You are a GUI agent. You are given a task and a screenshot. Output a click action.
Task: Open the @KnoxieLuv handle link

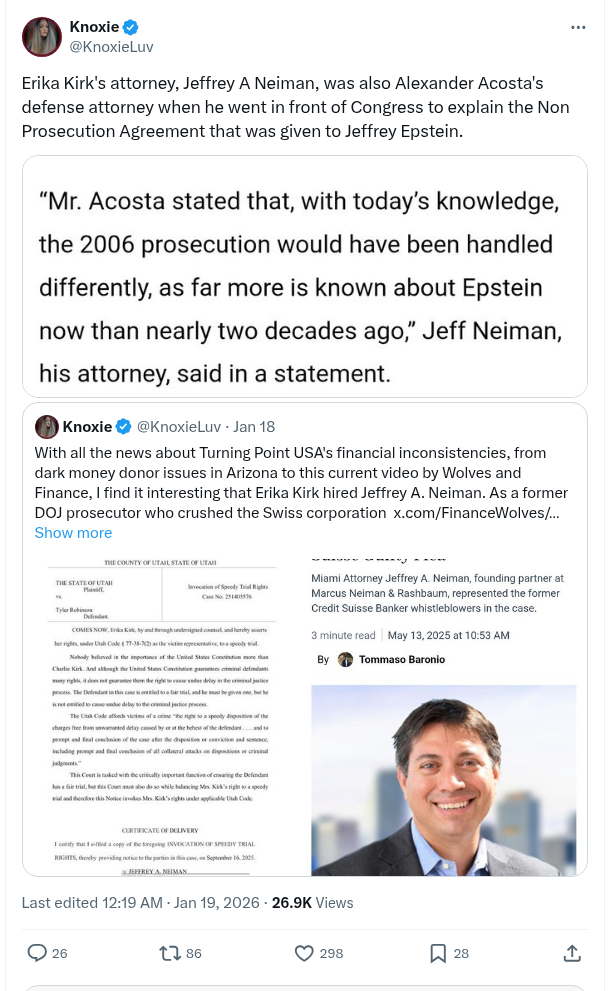point(111,46)
